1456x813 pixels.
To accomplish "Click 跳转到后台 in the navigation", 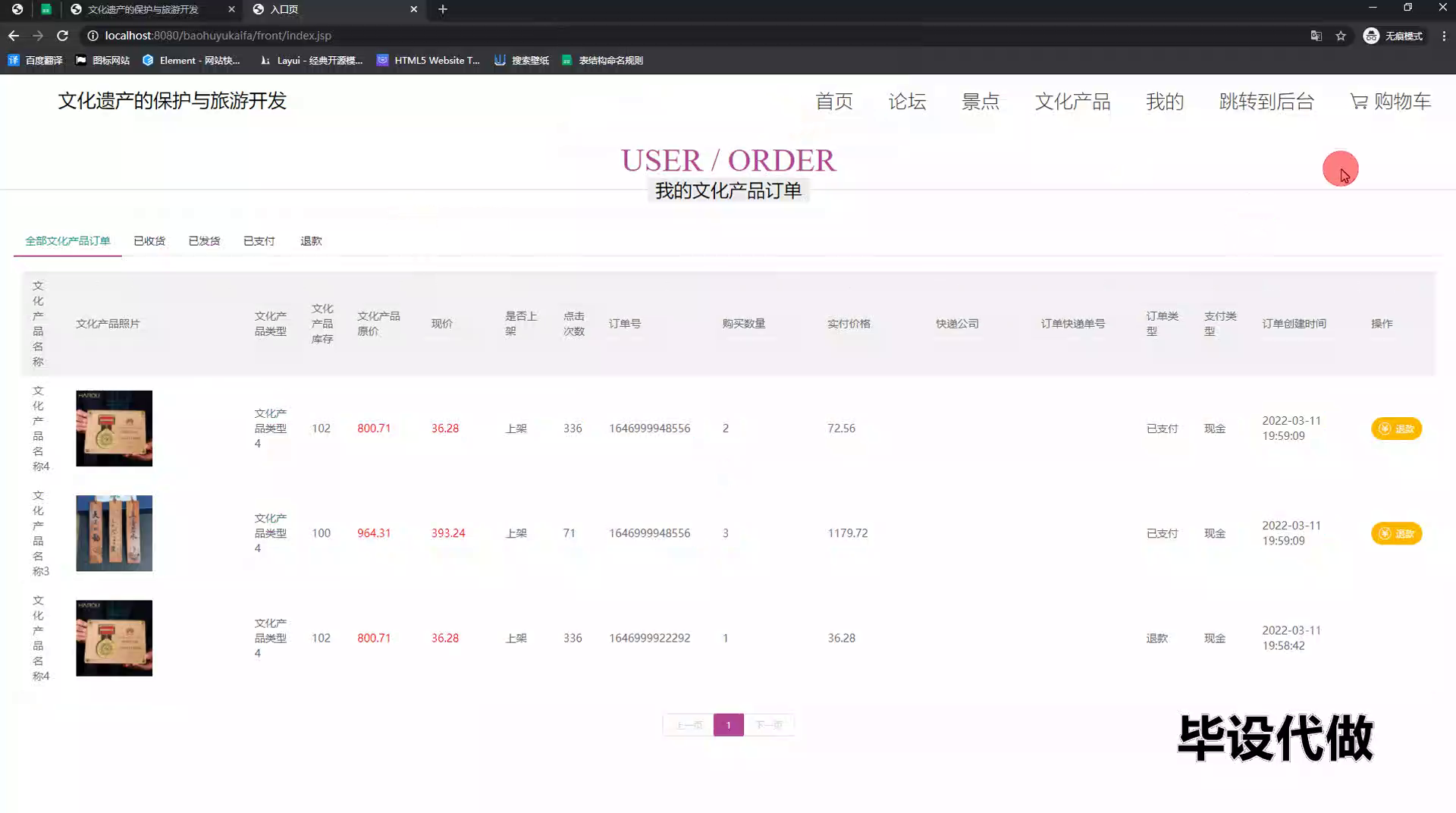I will tap(1266, 101).
